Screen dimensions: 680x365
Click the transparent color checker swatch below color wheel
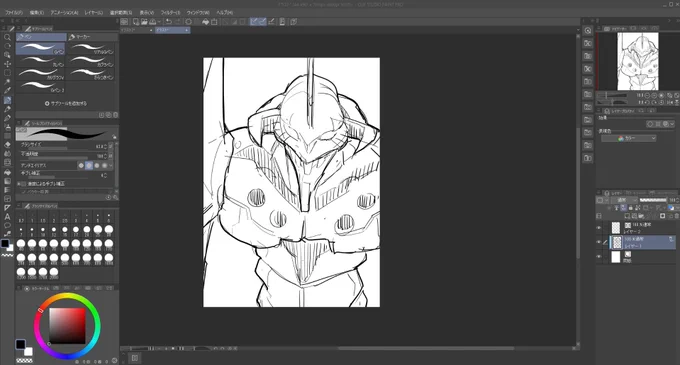pos(24,360)
